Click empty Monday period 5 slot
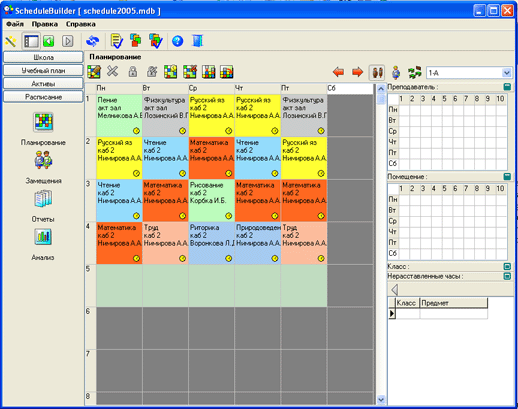Screen dimensions: 518x409 point(119,286)
